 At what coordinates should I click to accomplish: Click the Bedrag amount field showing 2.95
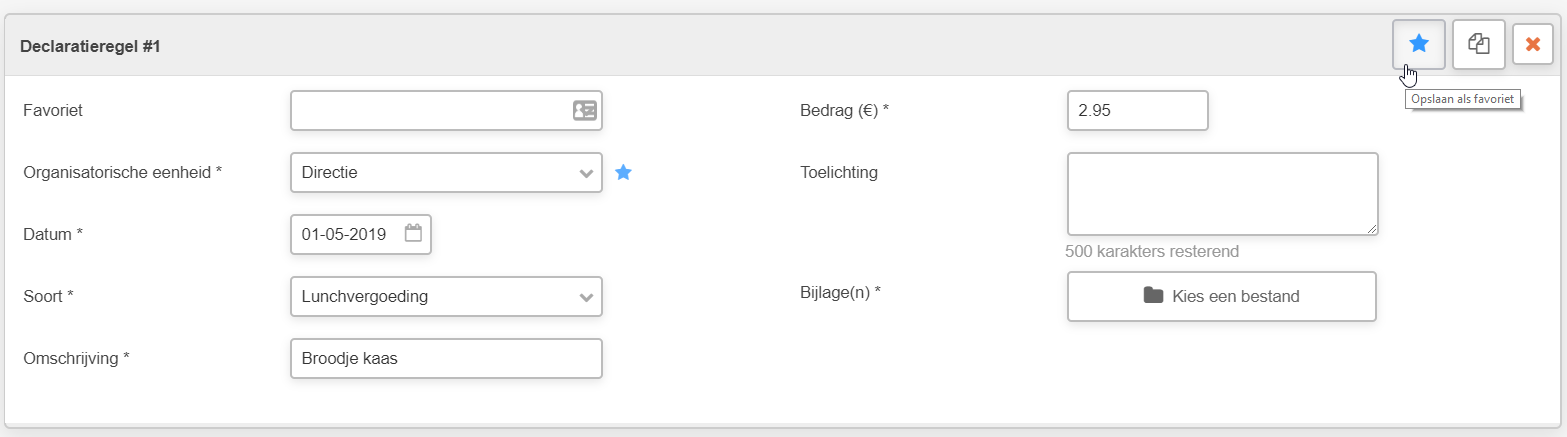tap(1138, 110)
